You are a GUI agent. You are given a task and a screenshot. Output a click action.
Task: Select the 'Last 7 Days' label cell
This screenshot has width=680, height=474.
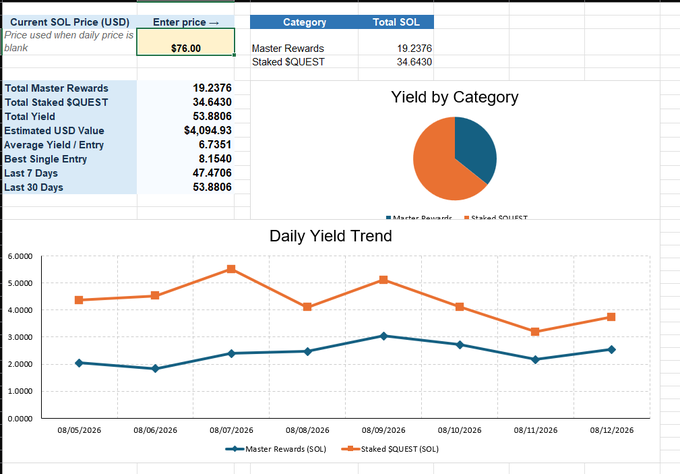[x=70, y=173]
